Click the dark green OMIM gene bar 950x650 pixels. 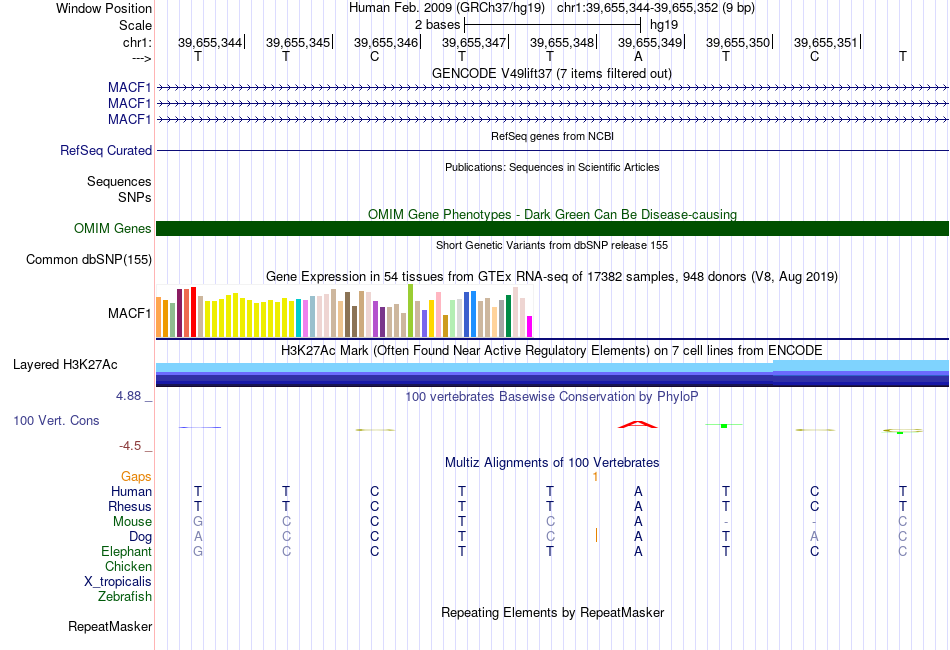coord(552,228)
